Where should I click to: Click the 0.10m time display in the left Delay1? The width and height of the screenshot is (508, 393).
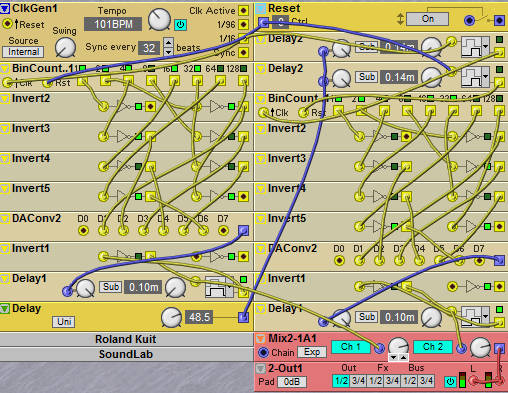coord(143,287)
